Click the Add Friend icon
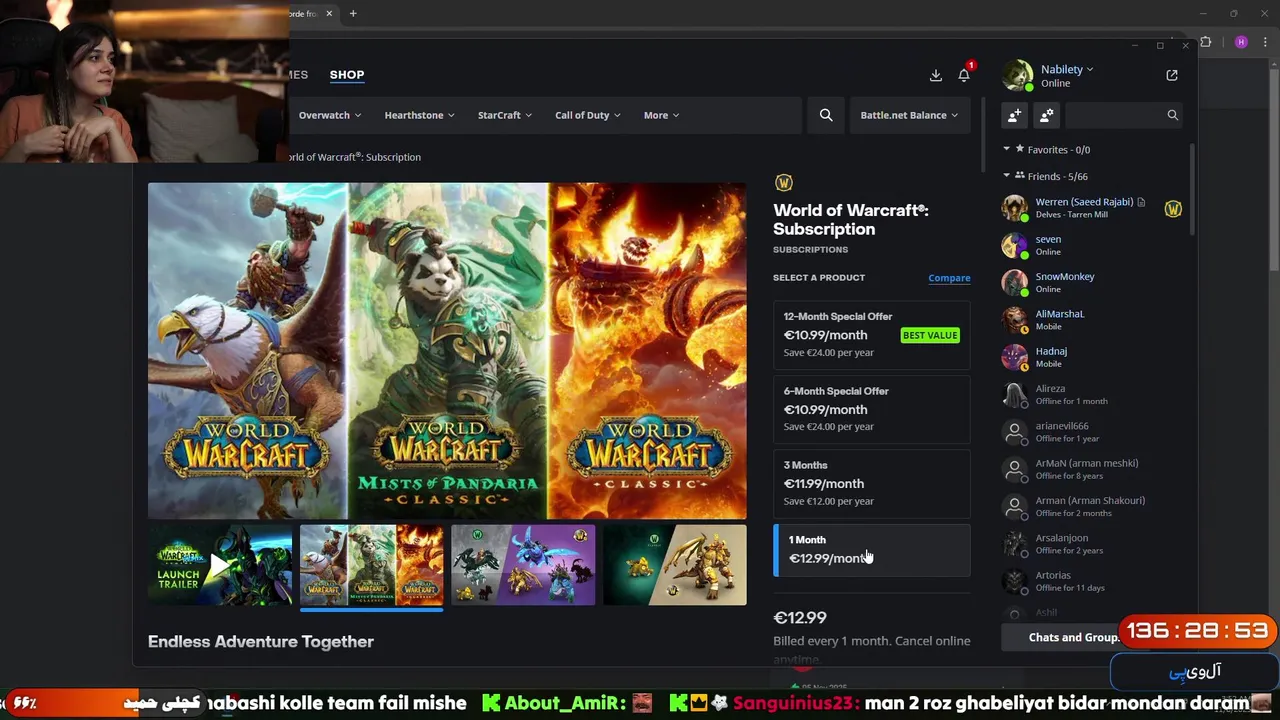This screenshot has height=720, width=1280. (1014, 115)
